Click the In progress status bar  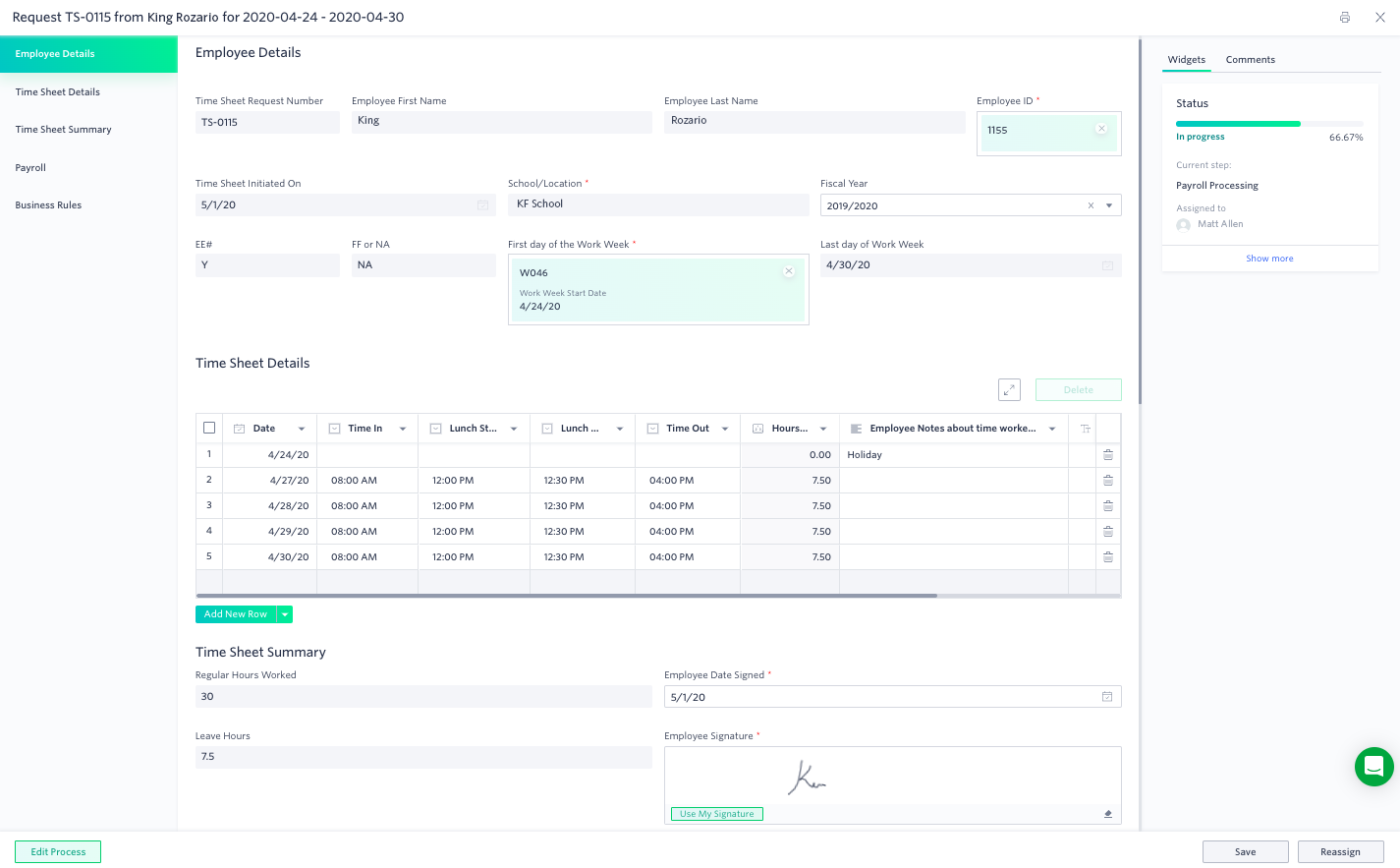click(1269, 124)
